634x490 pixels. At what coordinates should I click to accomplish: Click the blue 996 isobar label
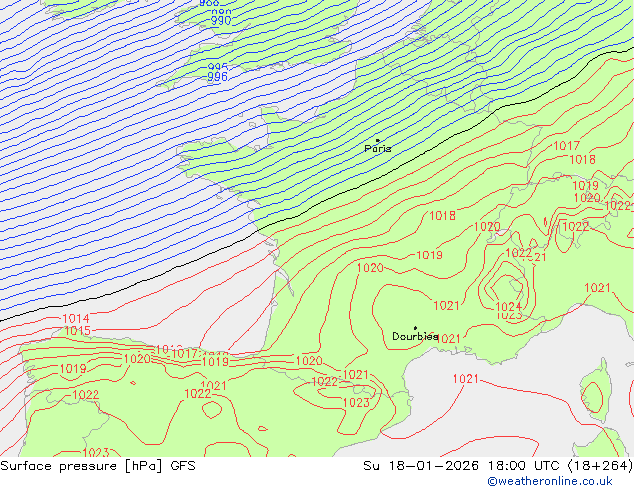coord(218,77)
